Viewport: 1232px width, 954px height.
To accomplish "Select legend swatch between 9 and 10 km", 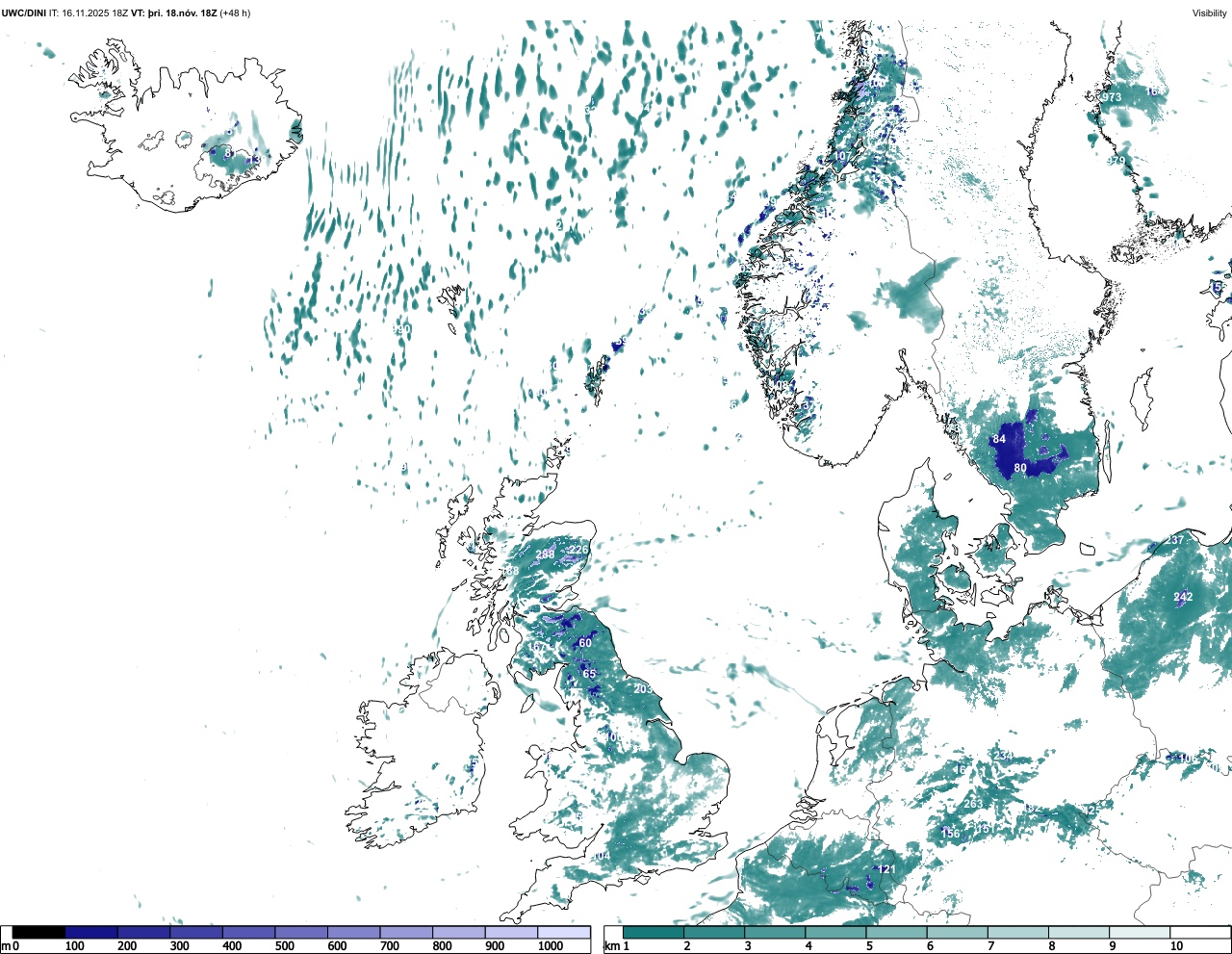I will (x=1140, y=932).
